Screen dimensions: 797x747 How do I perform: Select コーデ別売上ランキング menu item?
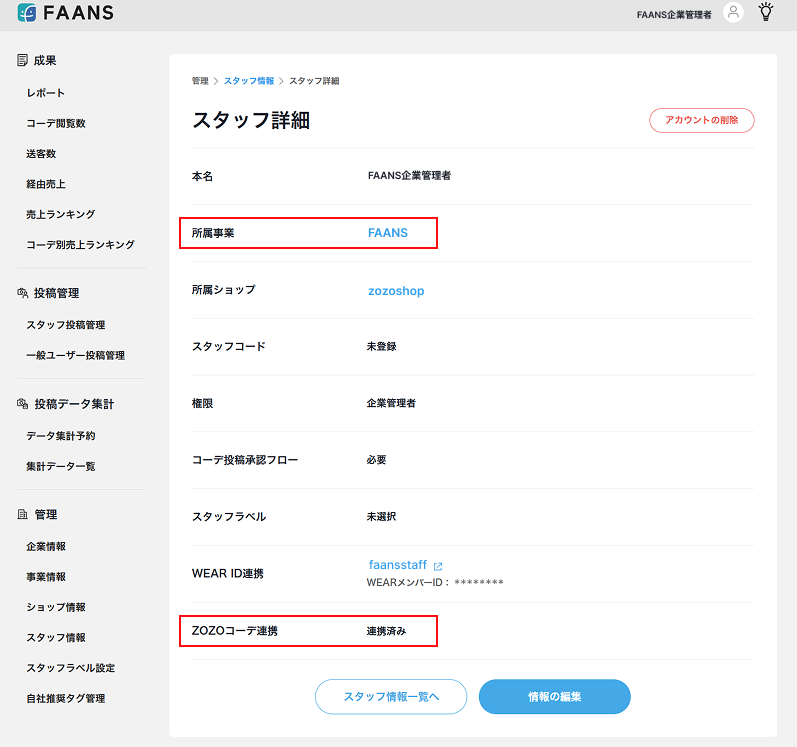(x=80, y=245)
